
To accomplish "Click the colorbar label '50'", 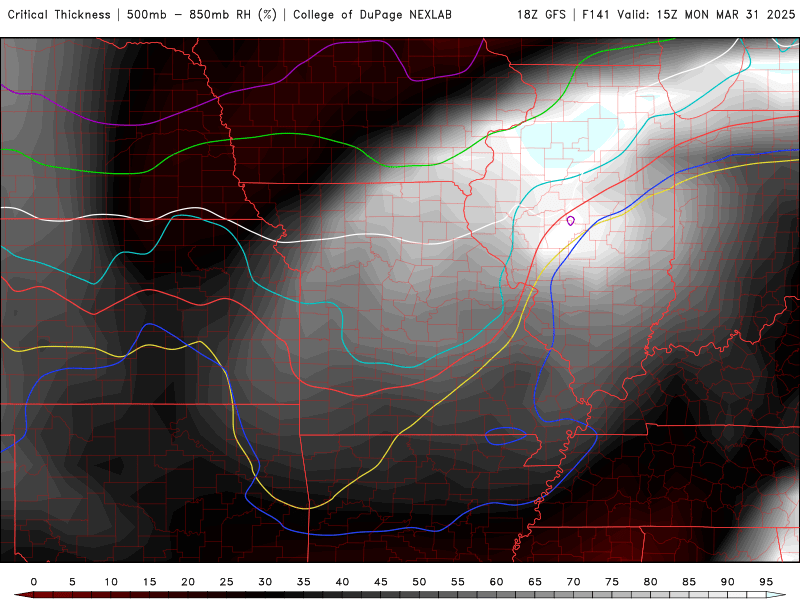I will click(419, 582).
